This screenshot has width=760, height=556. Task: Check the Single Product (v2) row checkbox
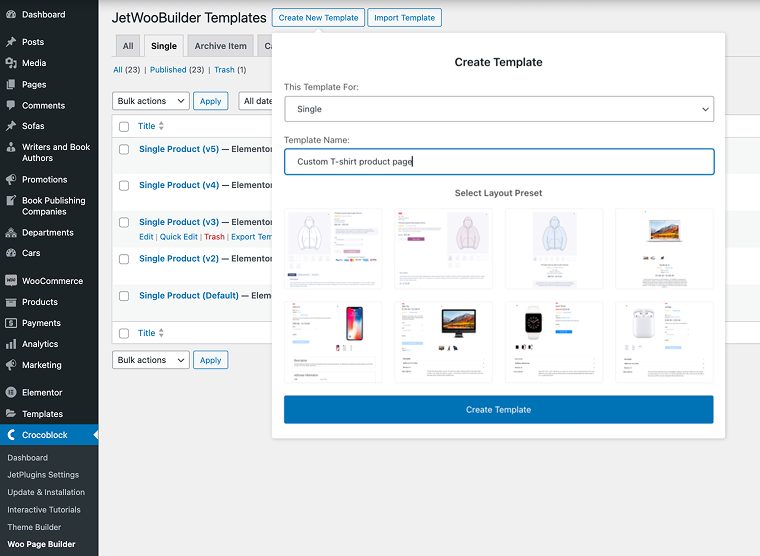pos(124,259)
